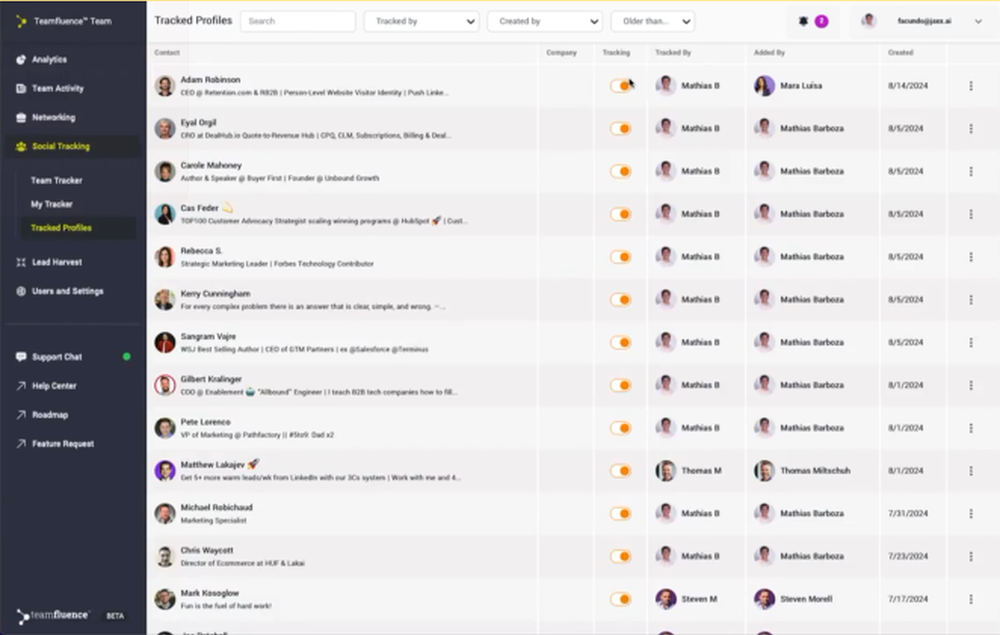1000x635 pixels.
Task: Open the Team Tracker submenu item
Action: coord(56,180)
